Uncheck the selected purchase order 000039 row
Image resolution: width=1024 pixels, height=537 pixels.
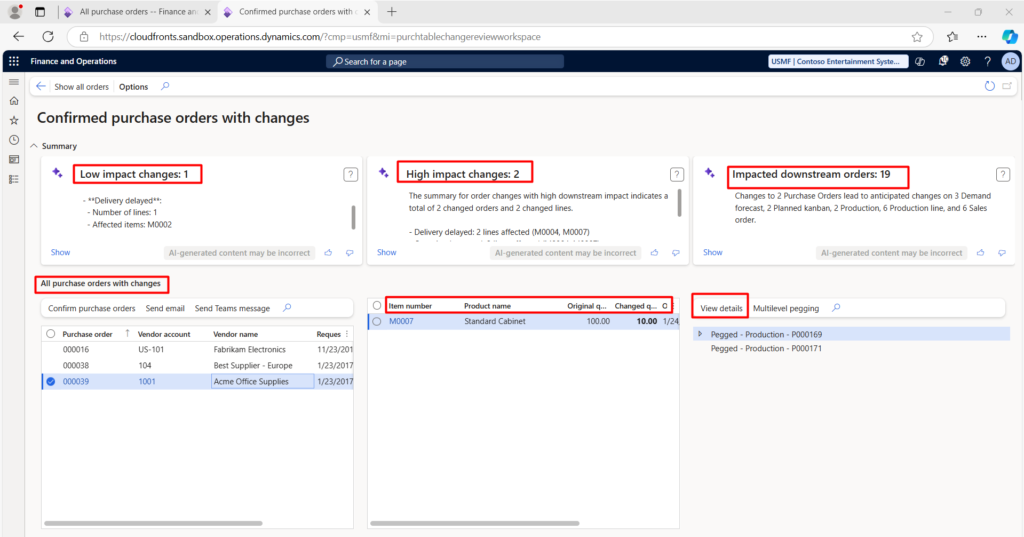51,382
